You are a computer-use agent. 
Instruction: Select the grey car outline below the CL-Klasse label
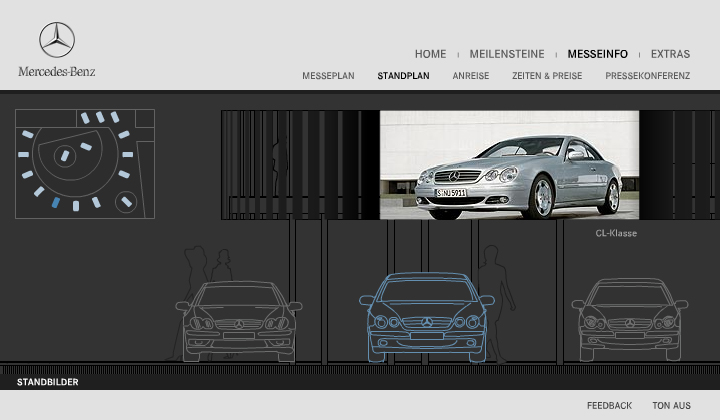click(x=630, y=320)
